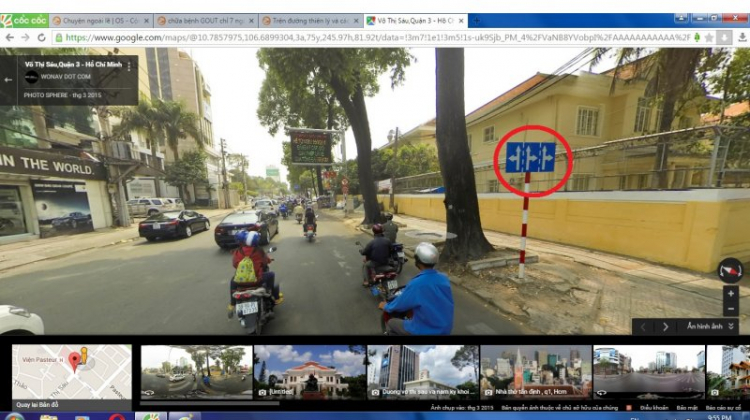The width and height of the screenshot is (750, 420).
Task: Open the 'Điều khoản' terms link
Action: [654, 408]
